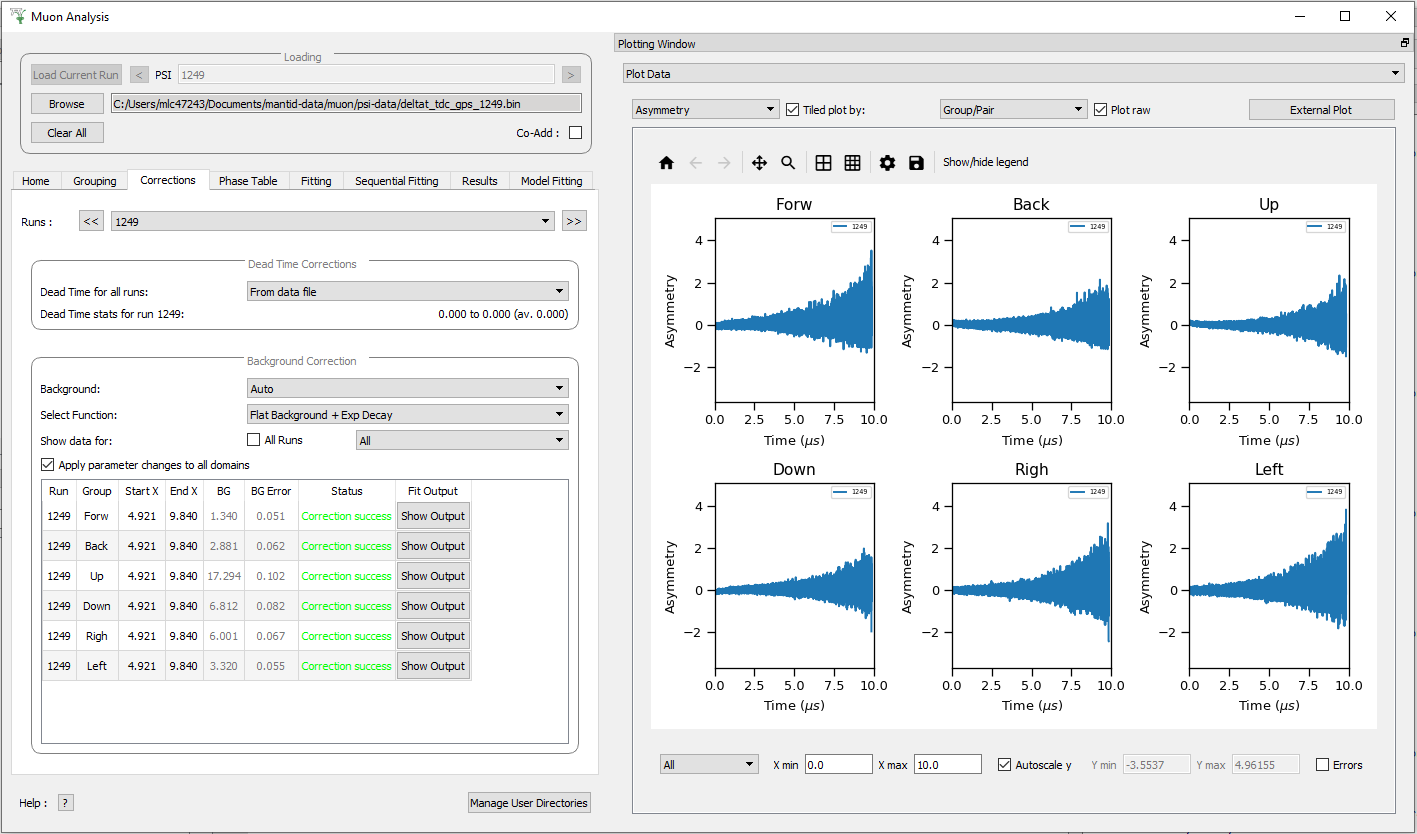Open the Dead Time for all runs dropdown

click(x=407, y=292)
